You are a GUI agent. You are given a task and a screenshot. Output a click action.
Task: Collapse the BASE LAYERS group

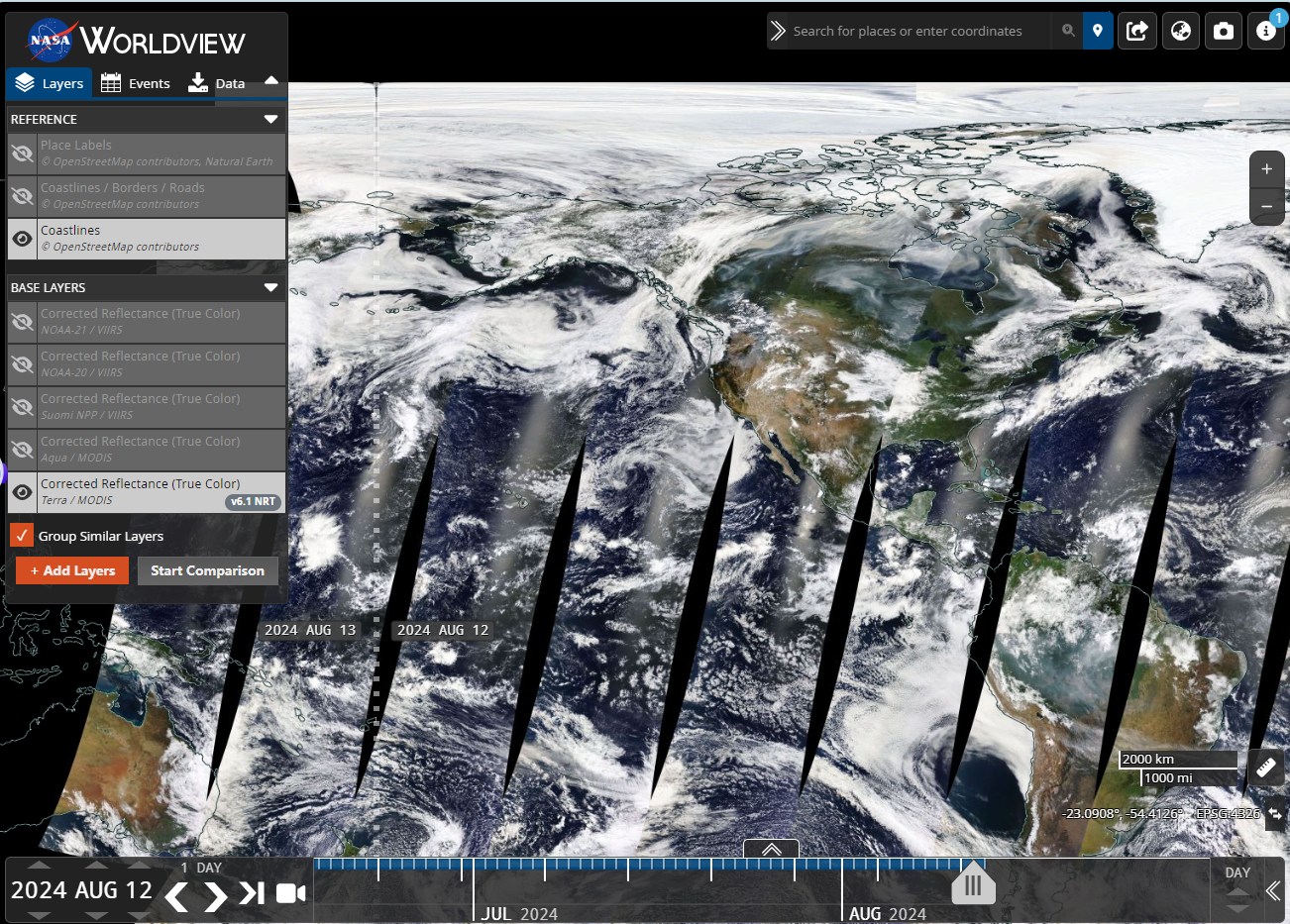(270, 287)
